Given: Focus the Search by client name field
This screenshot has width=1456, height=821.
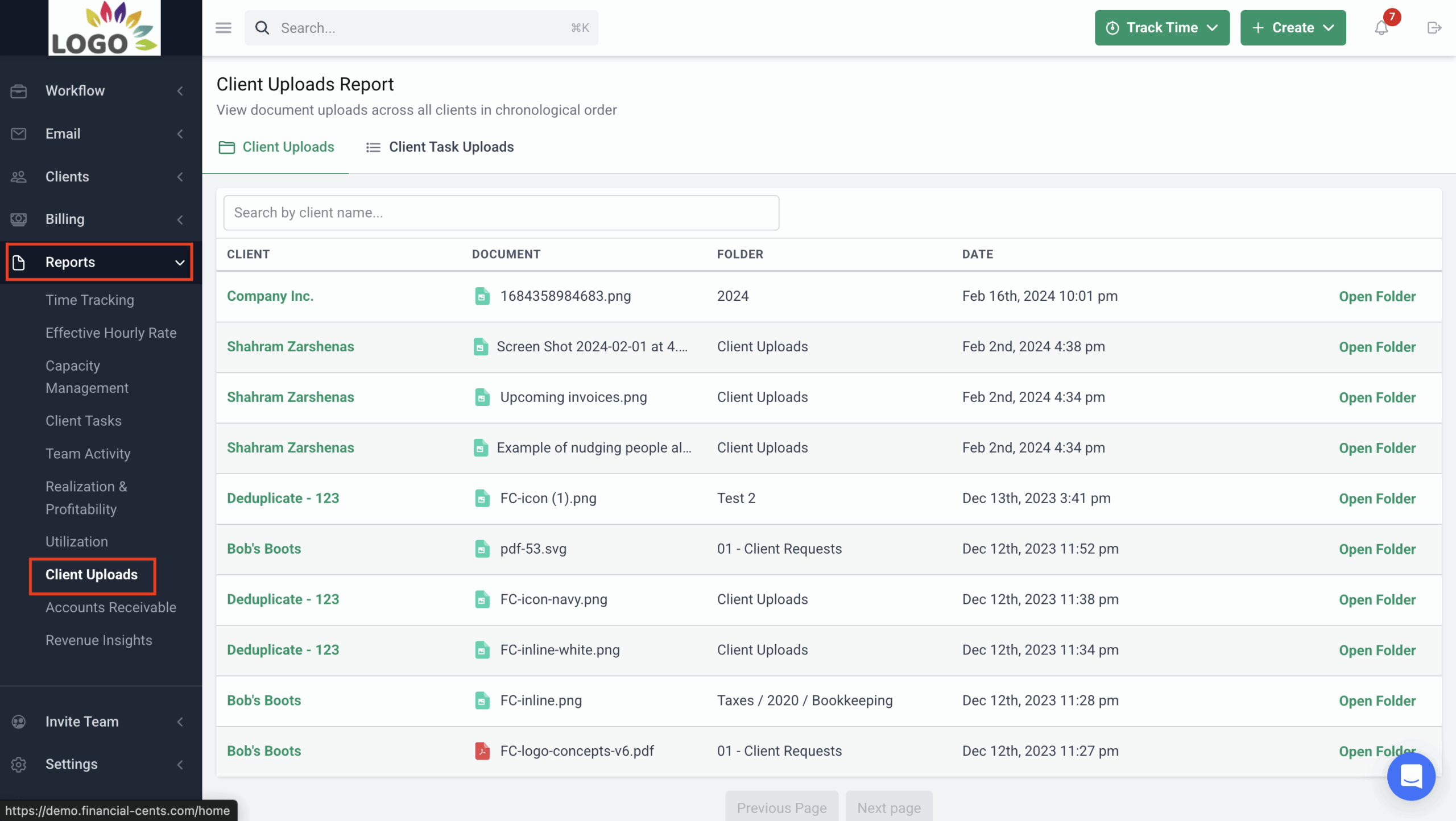Looking at the screenshot, I should click(501, 213).
